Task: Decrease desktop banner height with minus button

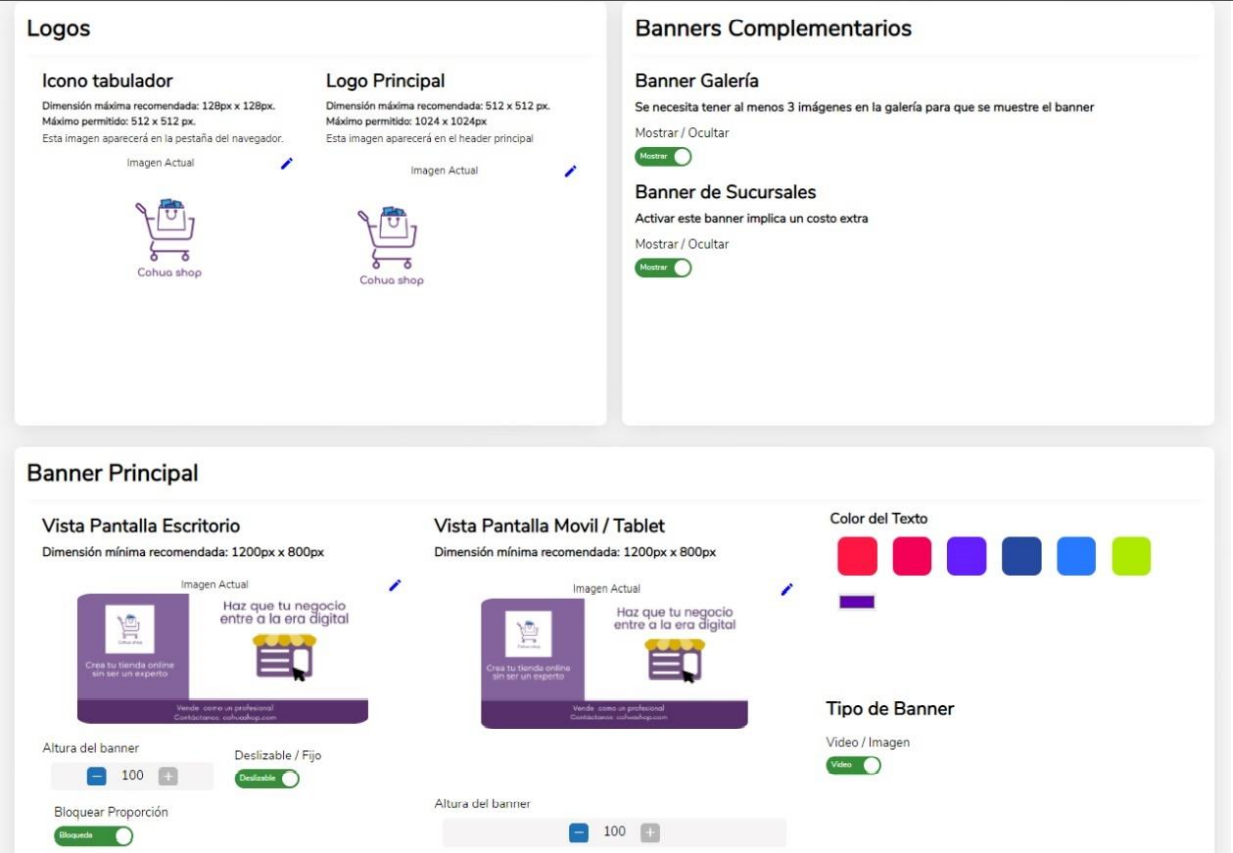Action: click(97, 775)
